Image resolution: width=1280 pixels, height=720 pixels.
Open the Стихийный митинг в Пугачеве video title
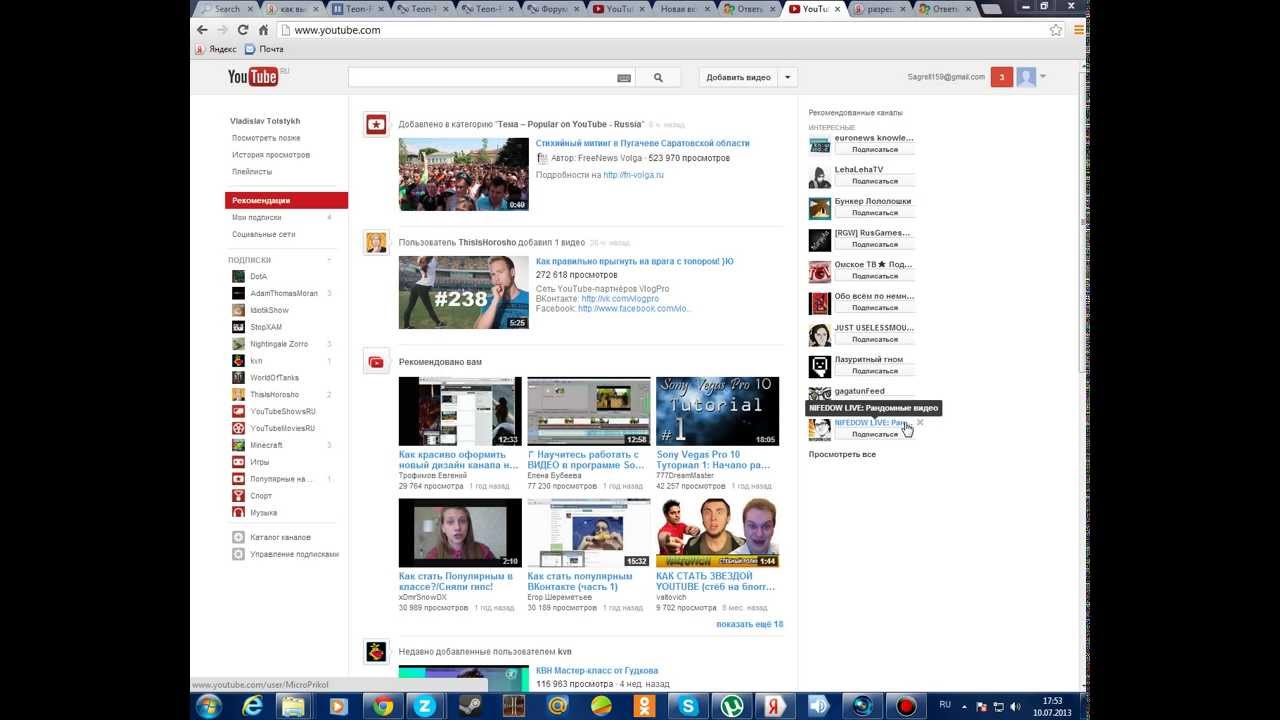(x=642, y=143)
